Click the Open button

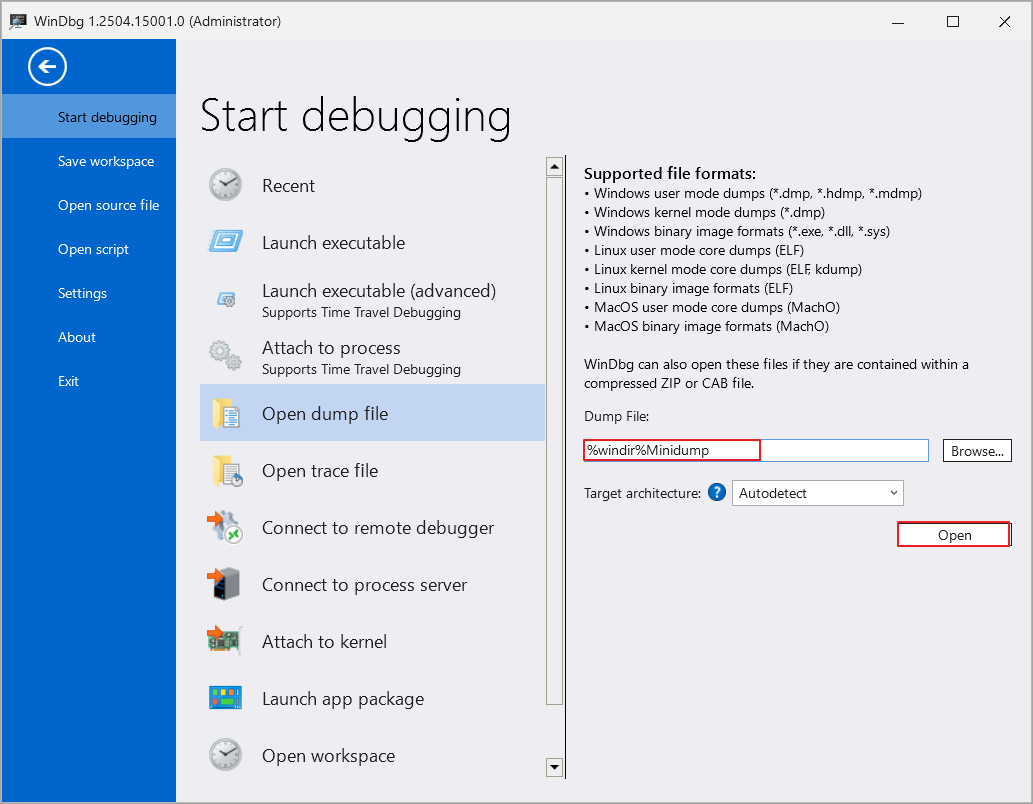coord(954,535)
